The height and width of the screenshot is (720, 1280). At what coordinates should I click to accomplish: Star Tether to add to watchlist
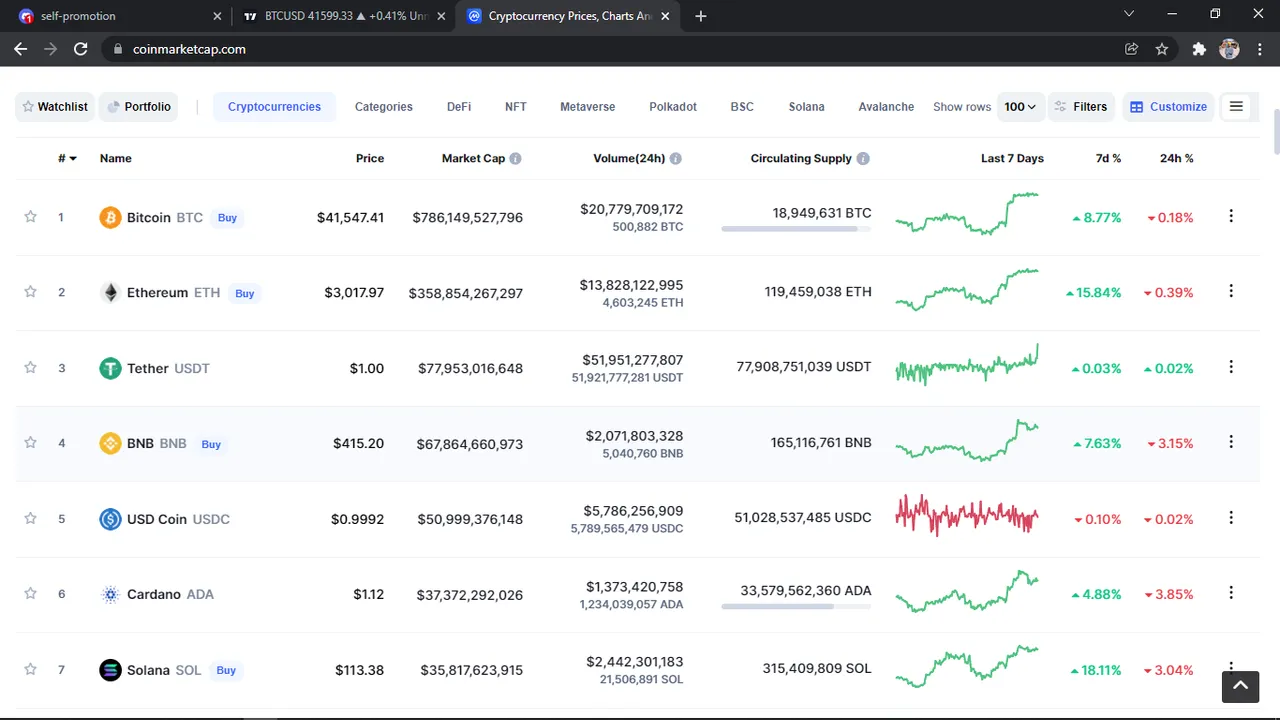tap(30, 368)
